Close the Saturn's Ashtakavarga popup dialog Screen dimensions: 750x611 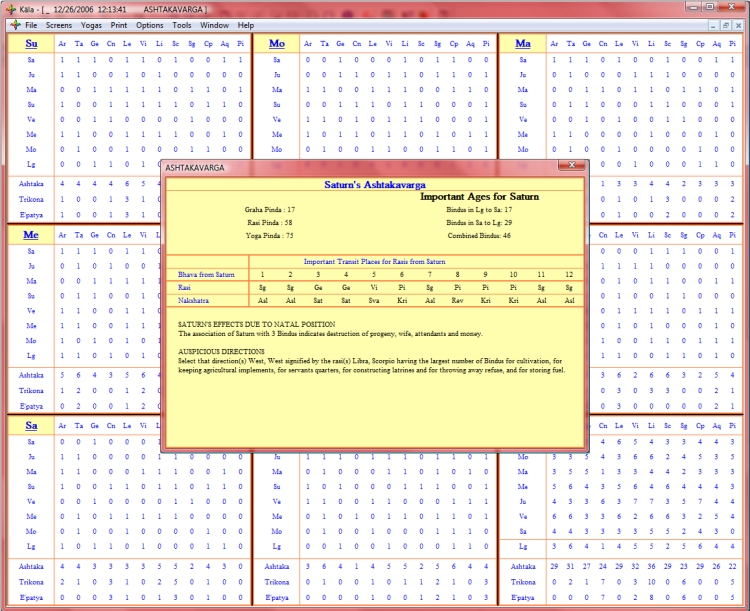point(572,165)
